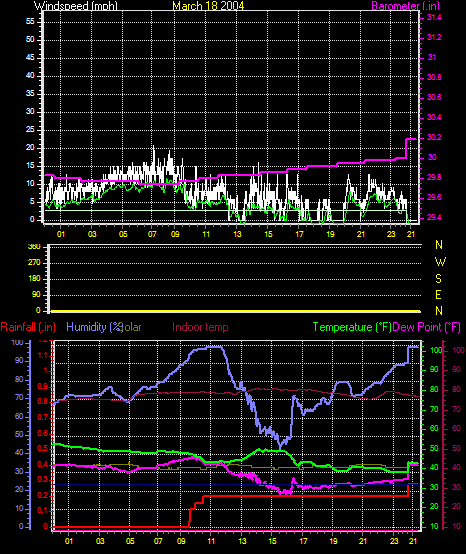The image size is (466, 554).
Task: Click the 13 hour marker under the wind chart
Action: (237, 234)
